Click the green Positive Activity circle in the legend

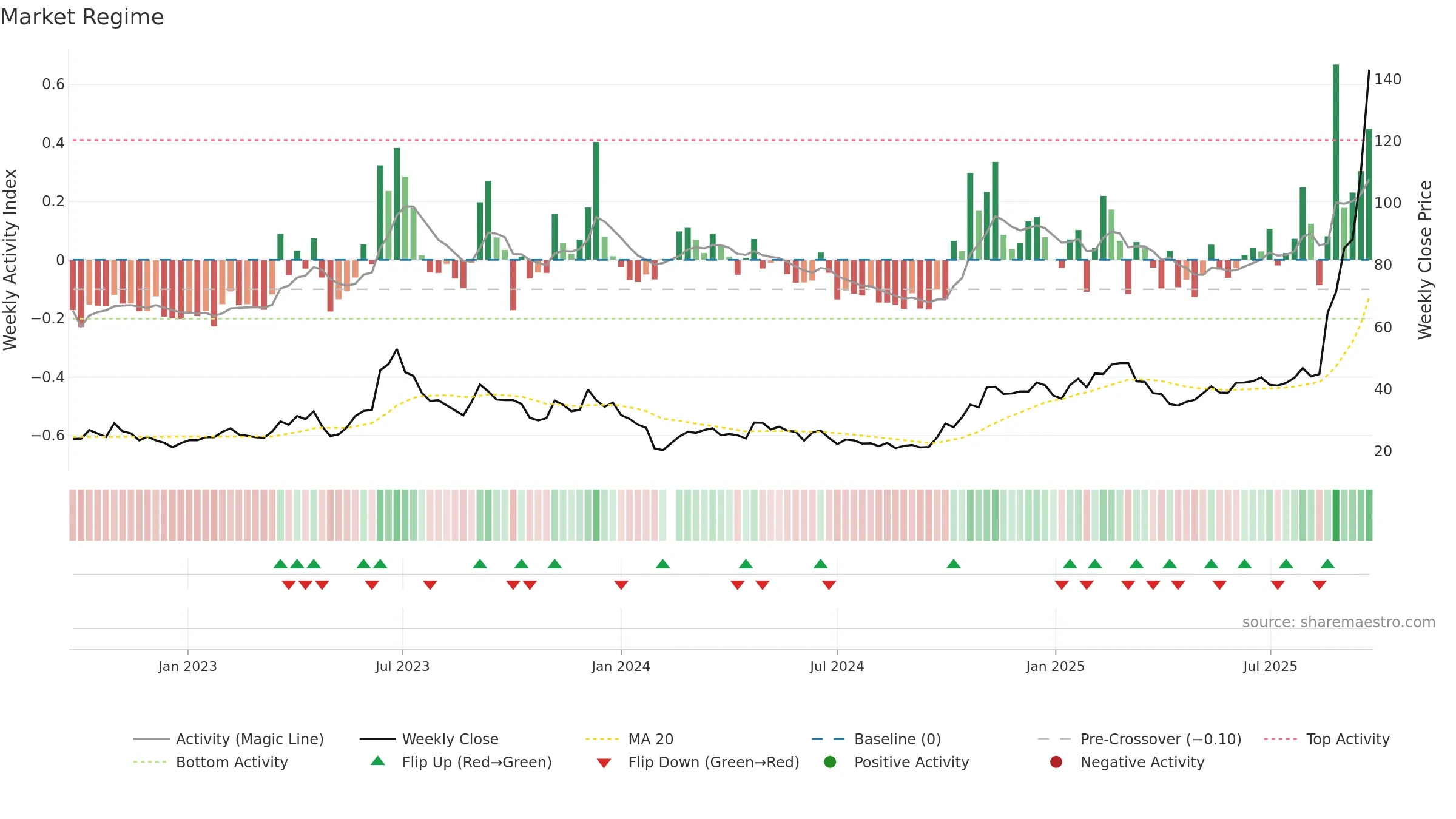[x=830, y=762]
